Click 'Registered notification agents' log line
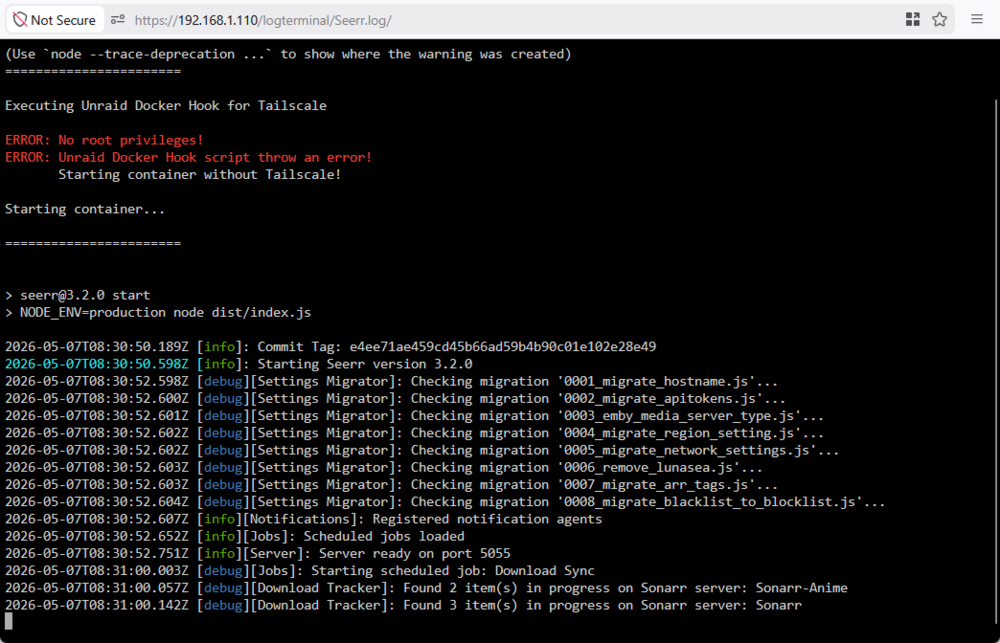The height and width of the screenshot is (643, 1000). 304,519
